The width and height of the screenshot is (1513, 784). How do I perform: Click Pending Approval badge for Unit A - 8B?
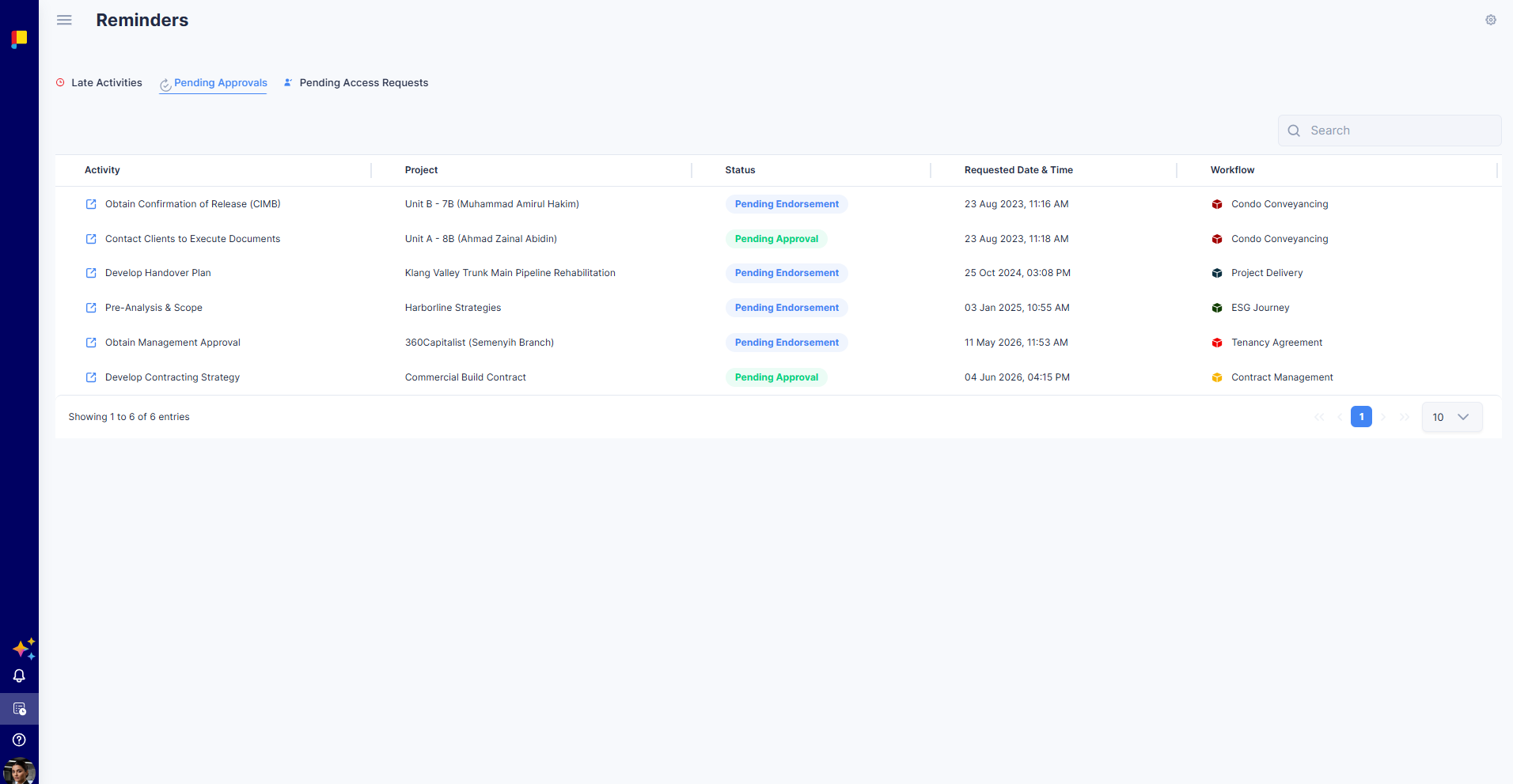776,239
